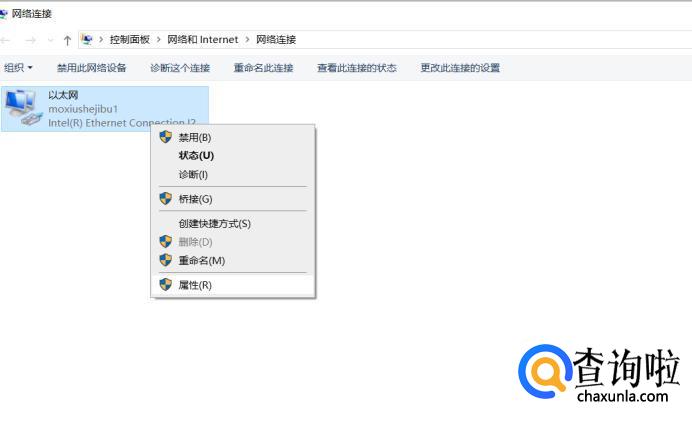Click the 以太网 network adapter icon

(24, 108)
